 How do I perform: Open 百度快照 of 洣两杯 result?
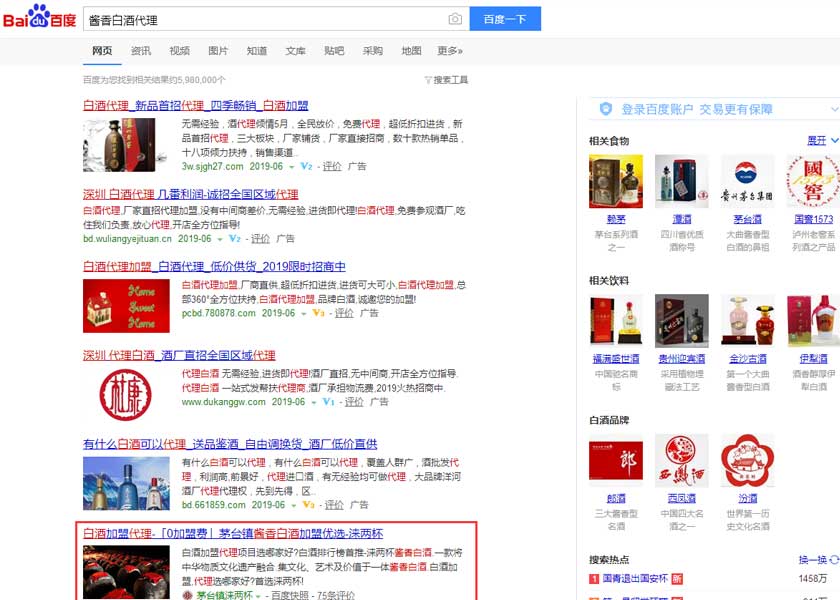pyautogui.click(x=290, y=595)
